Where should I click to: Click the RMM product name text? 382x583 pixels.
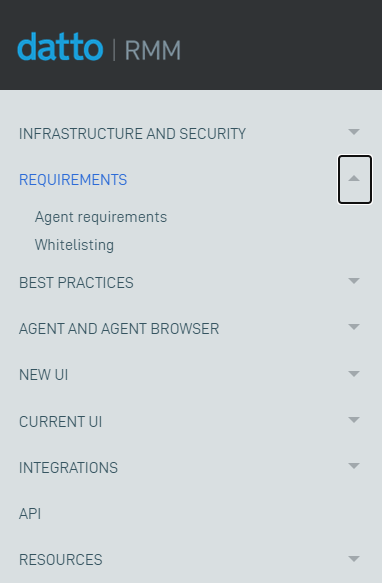tap(153, 51)
